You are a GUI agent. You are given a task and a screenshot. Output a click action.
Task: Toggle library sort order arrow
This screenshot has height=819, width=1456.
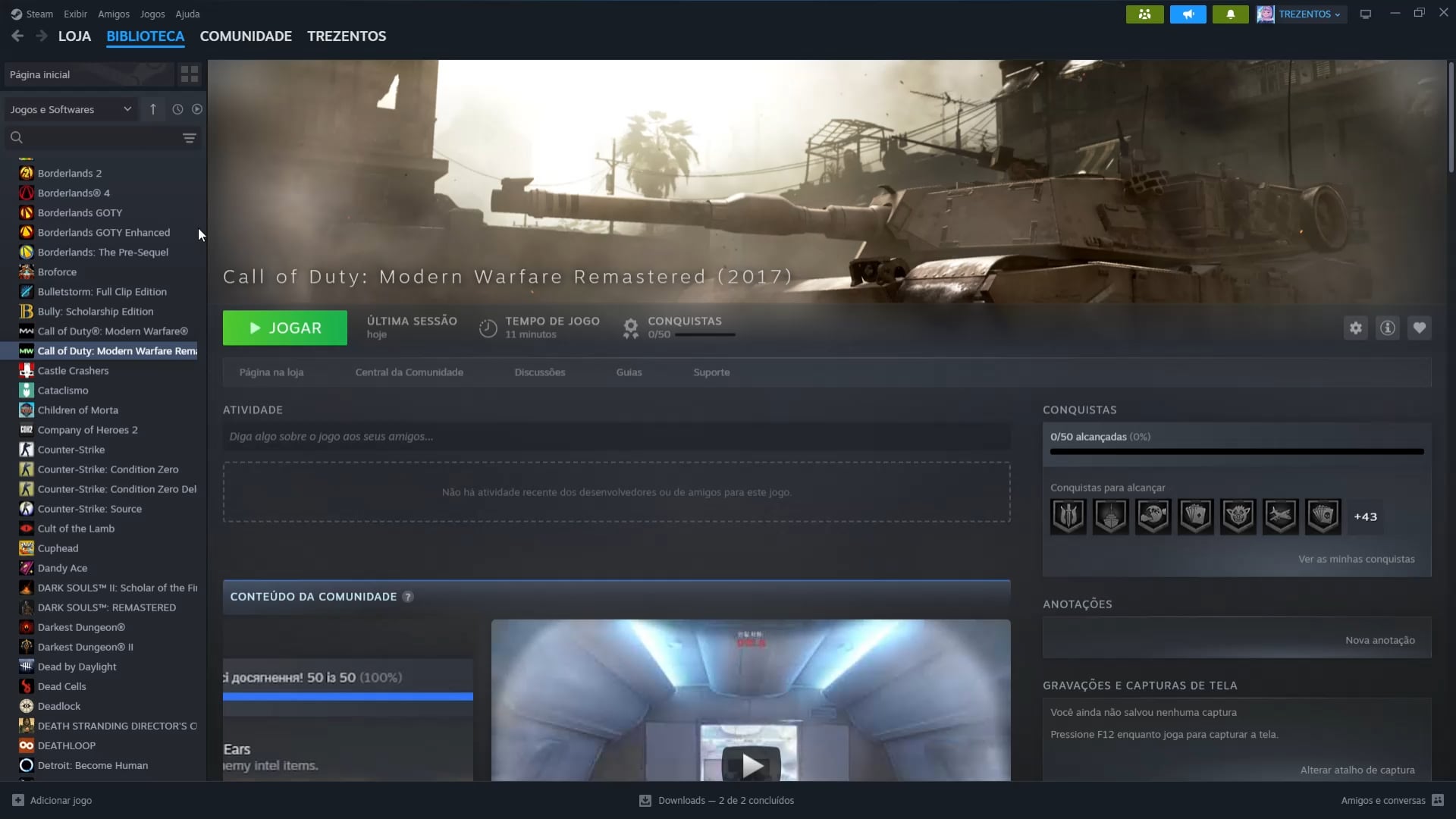tap(153, 109)
